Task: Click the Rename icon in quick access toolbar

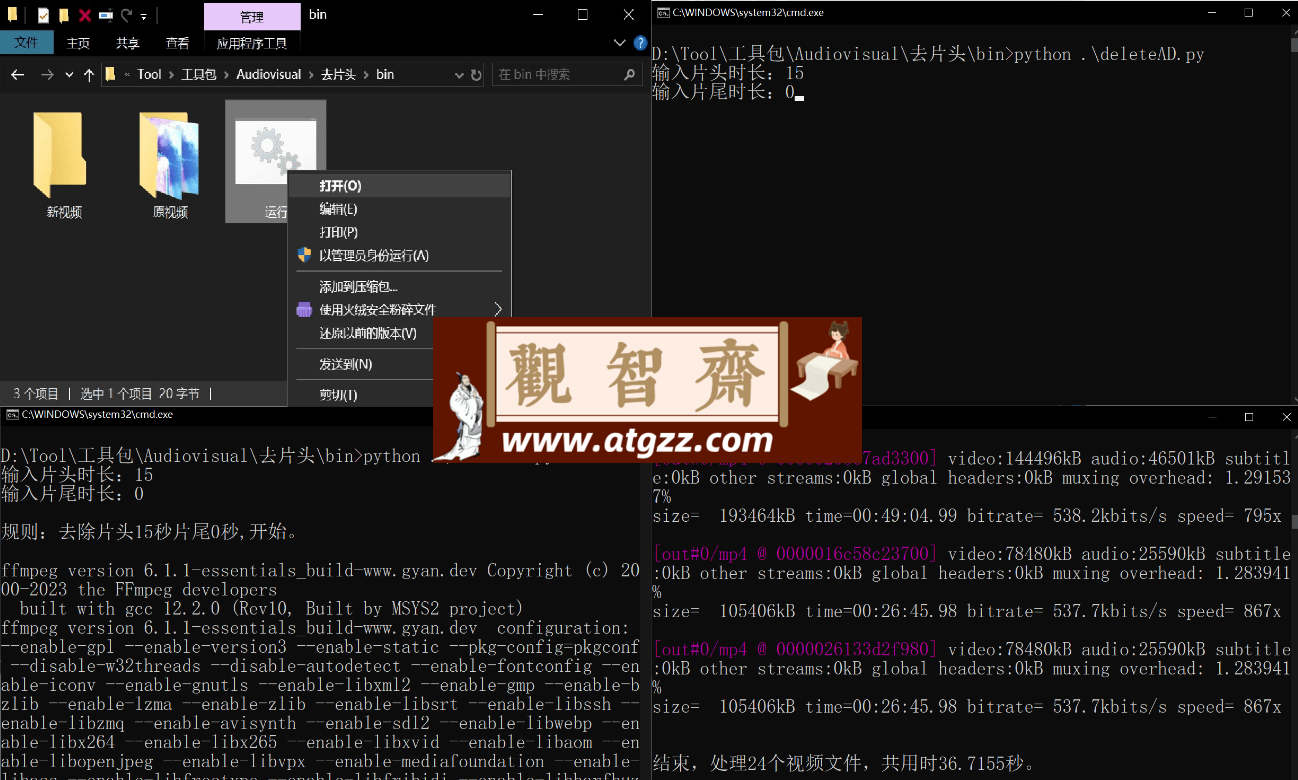Action: pyautogui.click(x=105, y=15)
